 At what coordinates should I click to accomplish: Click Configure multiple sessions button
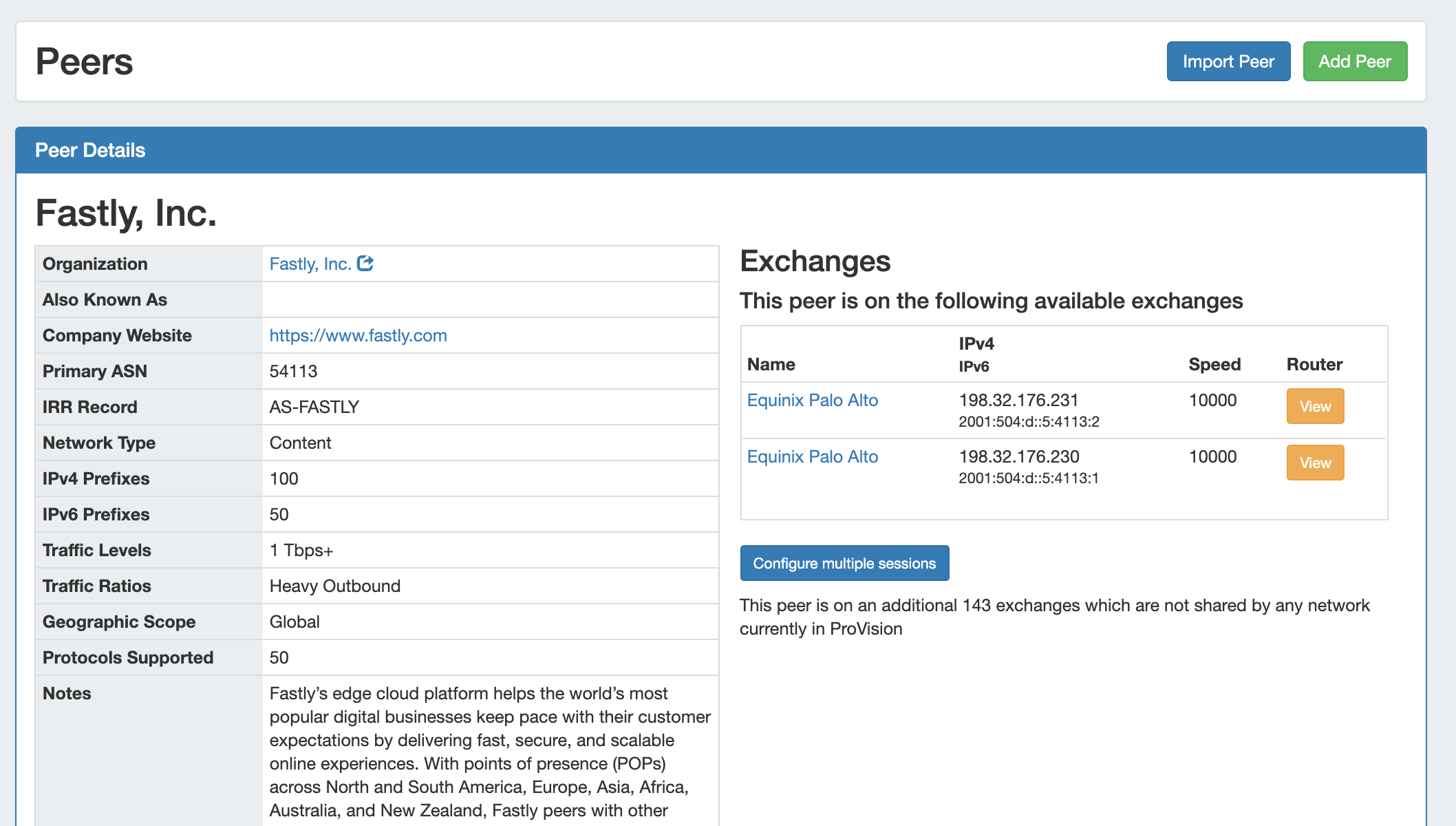pos(844,564)
